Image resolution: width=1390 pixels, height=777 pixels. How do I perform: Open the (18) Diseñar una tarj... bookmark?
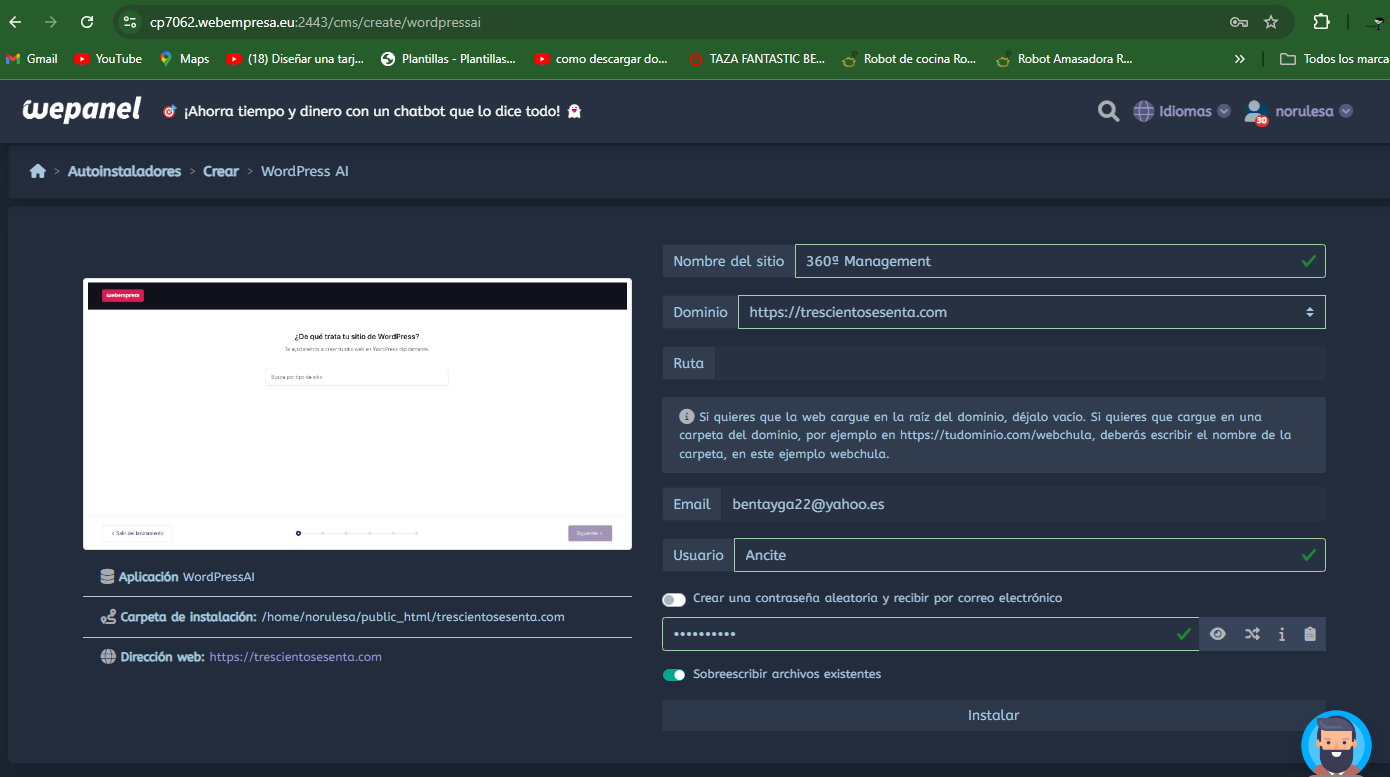[295, 59]
